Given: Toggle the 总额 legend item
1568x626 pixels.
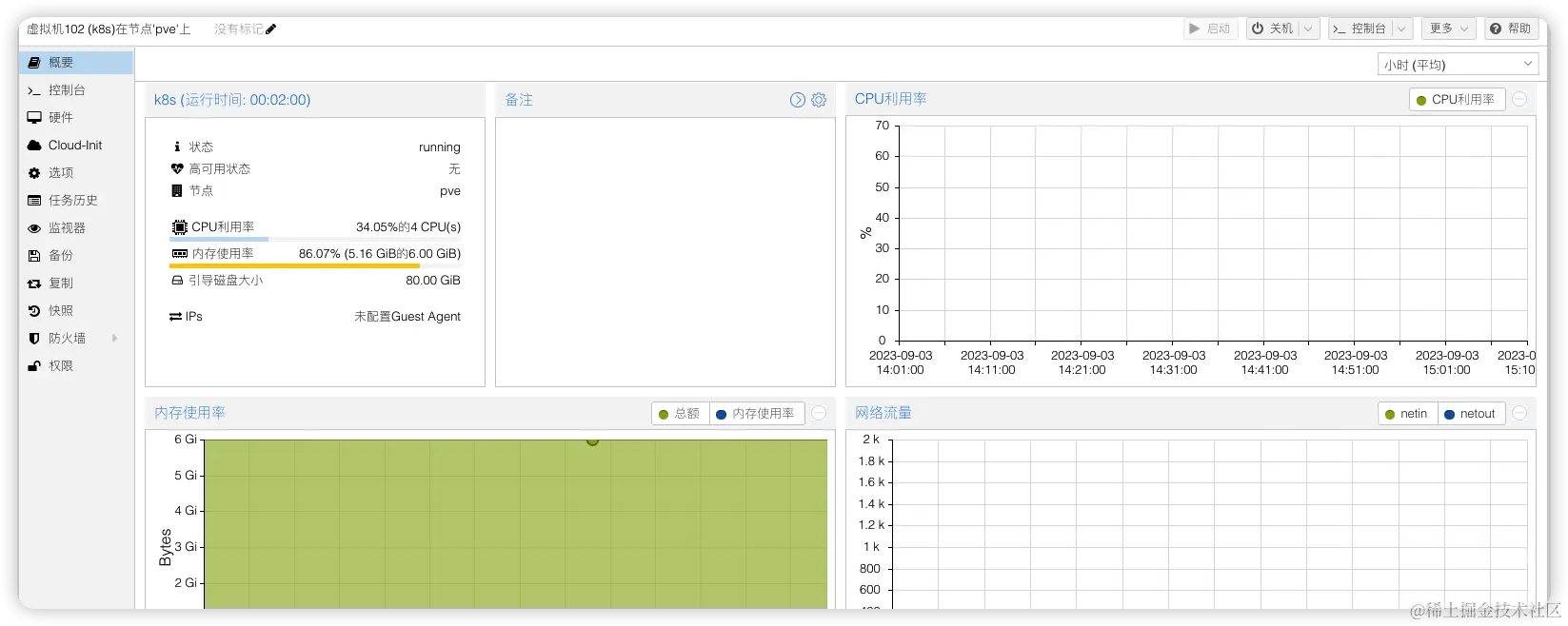Looking at the screenshot, I should [x=680, y=414].
